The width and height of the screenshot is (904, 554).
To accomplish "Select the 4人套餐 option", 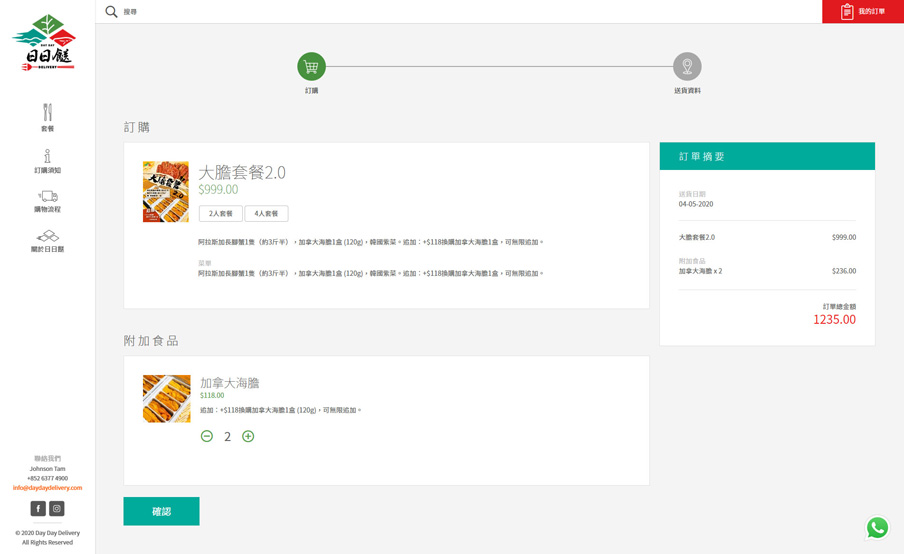I will pyautogui.click(x=266, y=214).
